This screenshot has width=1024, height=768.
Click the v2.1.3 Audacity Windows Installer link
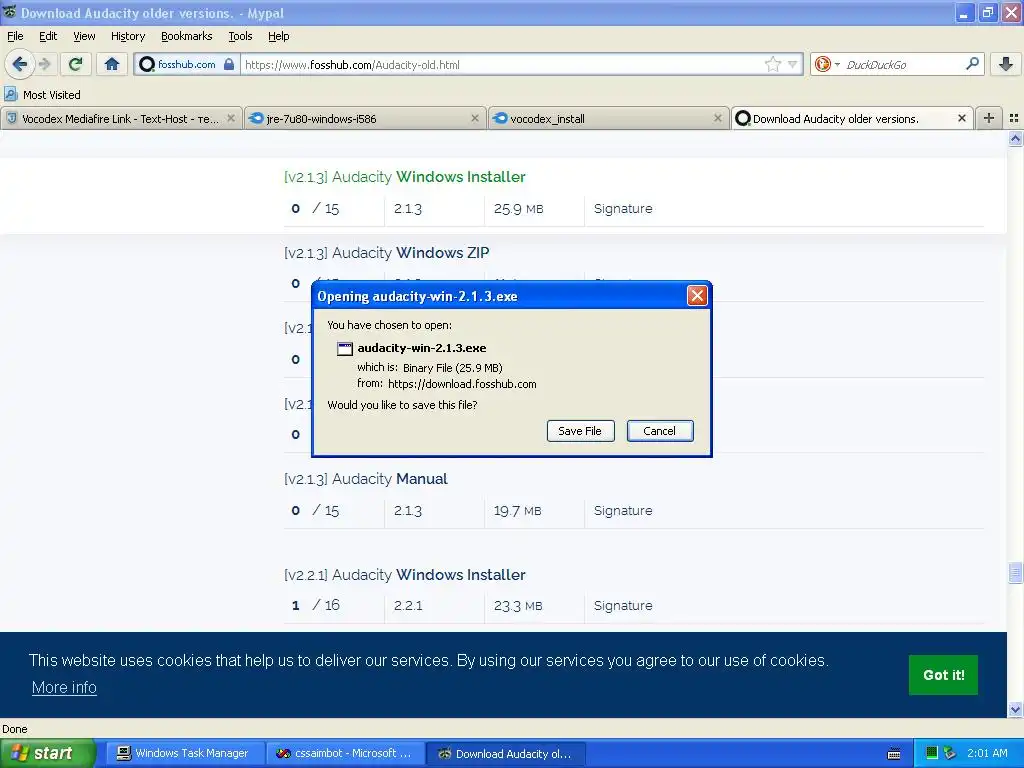click(x=405, y=177)
